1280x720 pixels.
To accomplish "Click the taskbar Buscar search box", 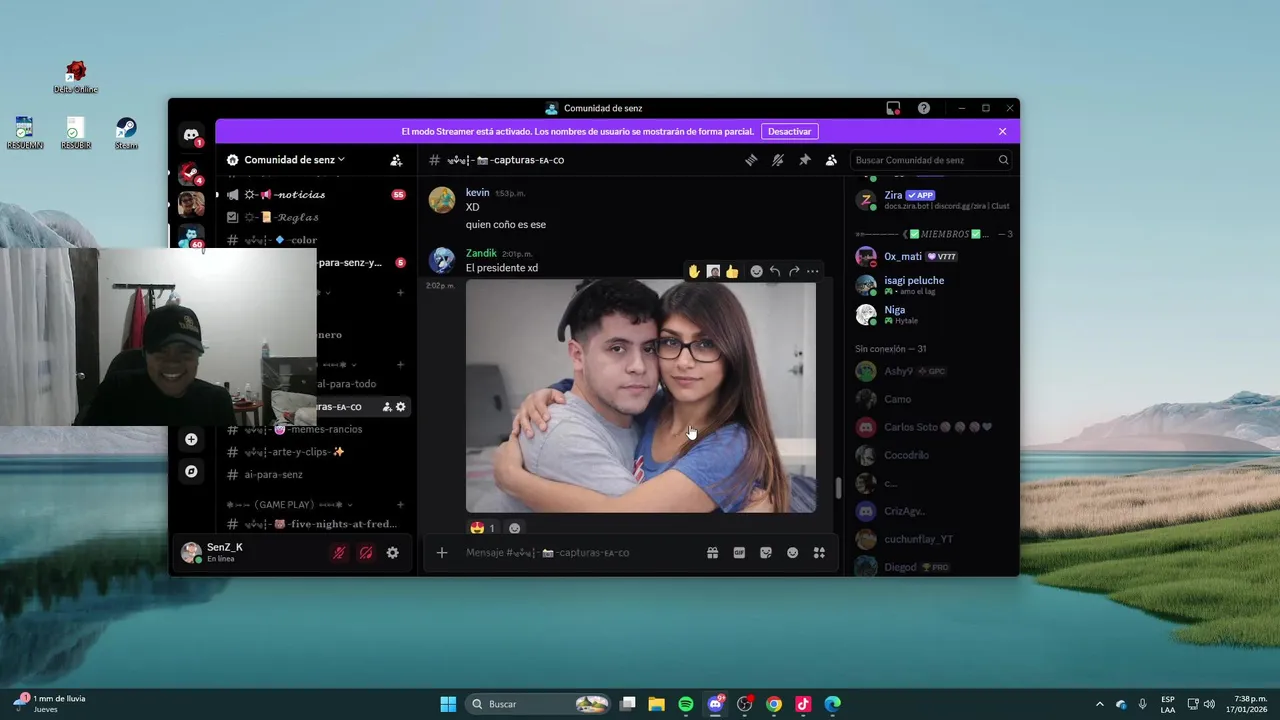I will pyautogui.click(x=539, y=704).
